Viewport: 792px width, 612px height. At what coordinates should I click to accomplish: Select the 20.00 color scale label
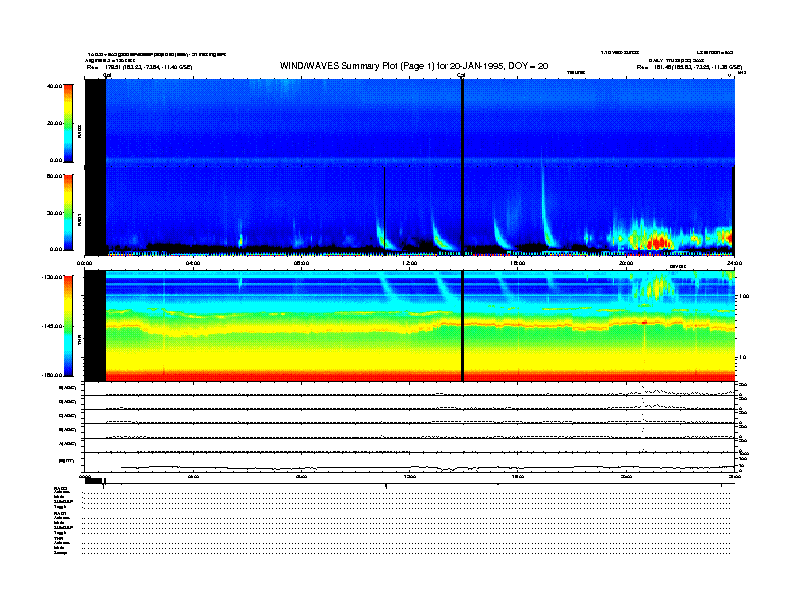[x=54, y=123]
